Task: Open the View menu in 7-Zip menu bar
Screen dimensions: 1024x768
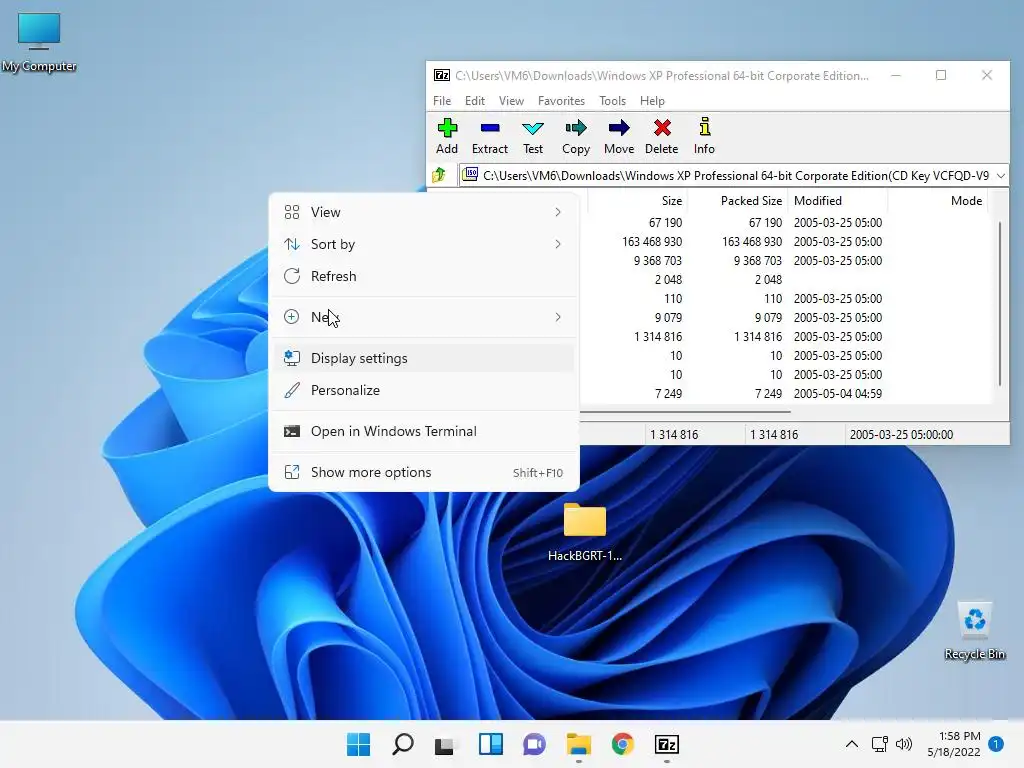Action: pyautogui.click(x=511, y=101)
